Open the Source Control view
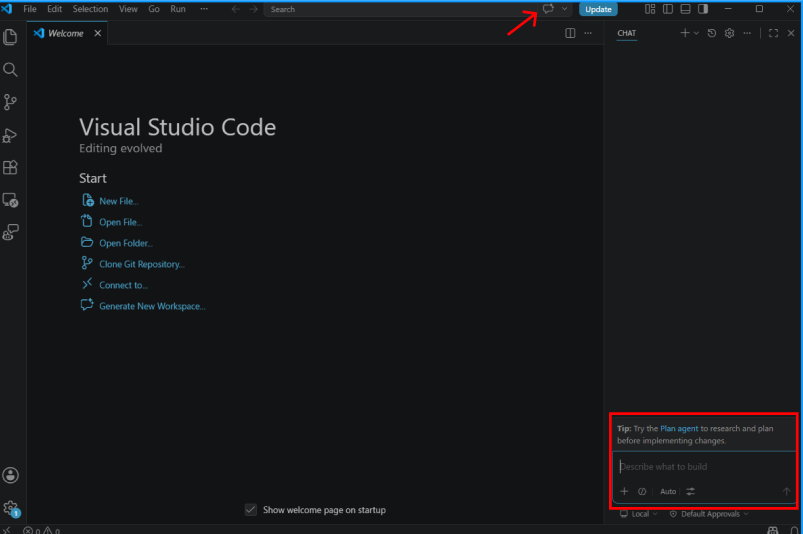 click(10, 102)
